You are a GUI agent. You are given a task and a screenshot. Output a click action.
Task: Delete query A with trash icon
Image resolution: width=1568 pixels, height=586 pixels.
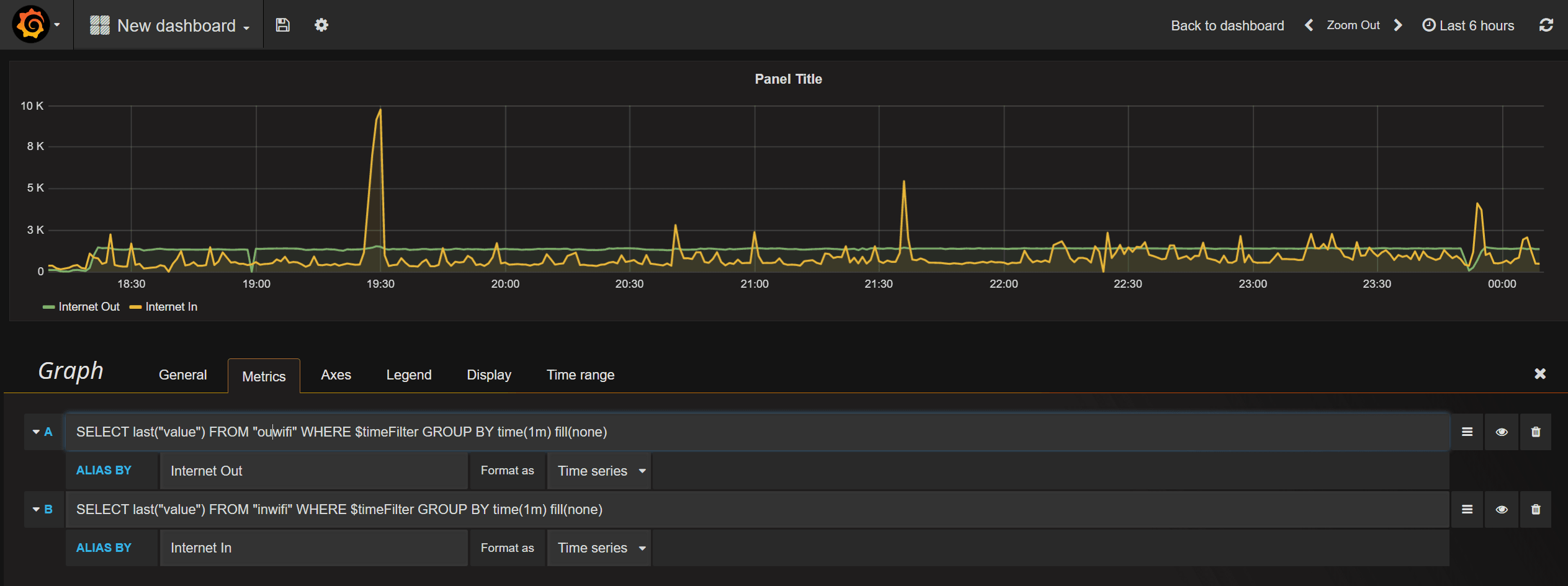[x=1536, y=432]
